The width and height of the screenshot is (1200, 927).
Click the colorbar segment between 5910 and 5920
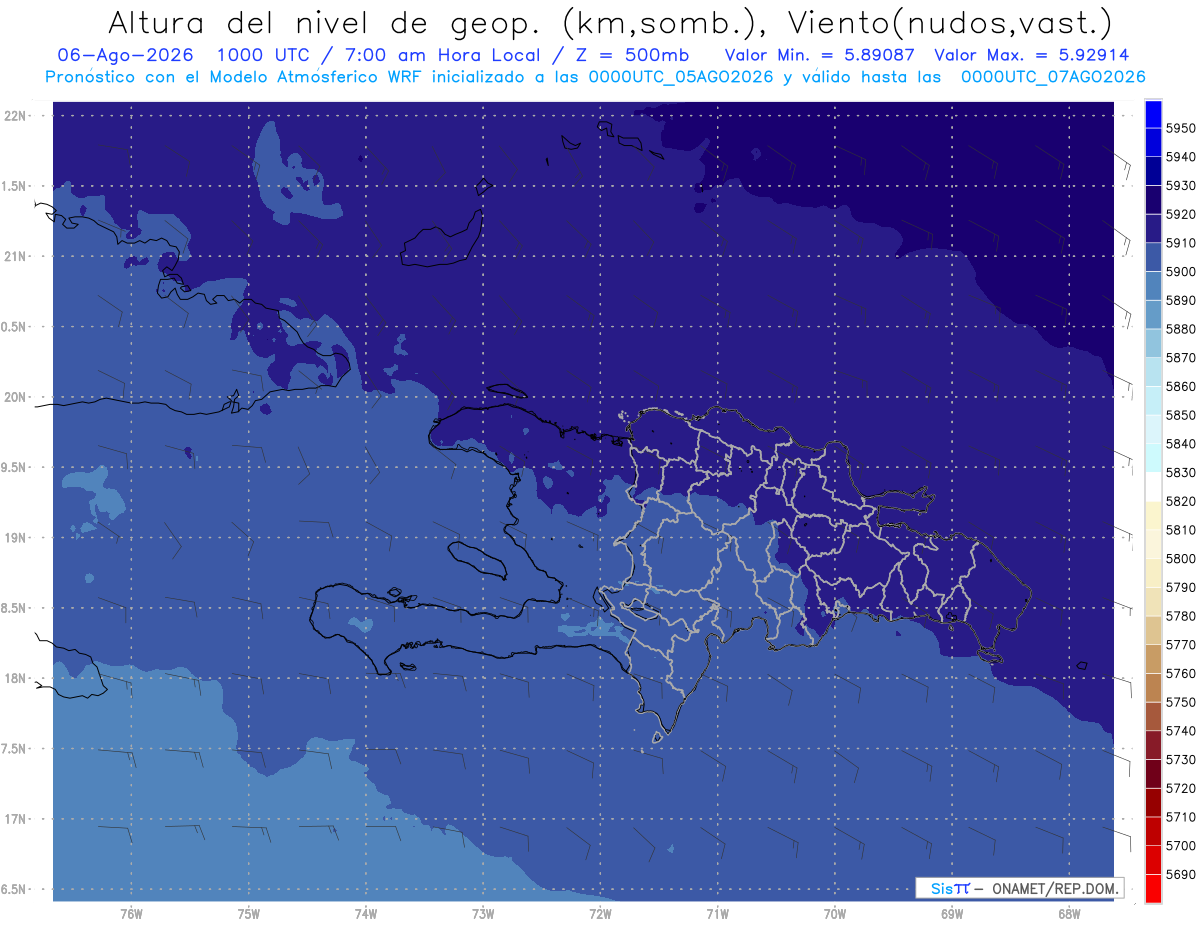point(1152,228)
